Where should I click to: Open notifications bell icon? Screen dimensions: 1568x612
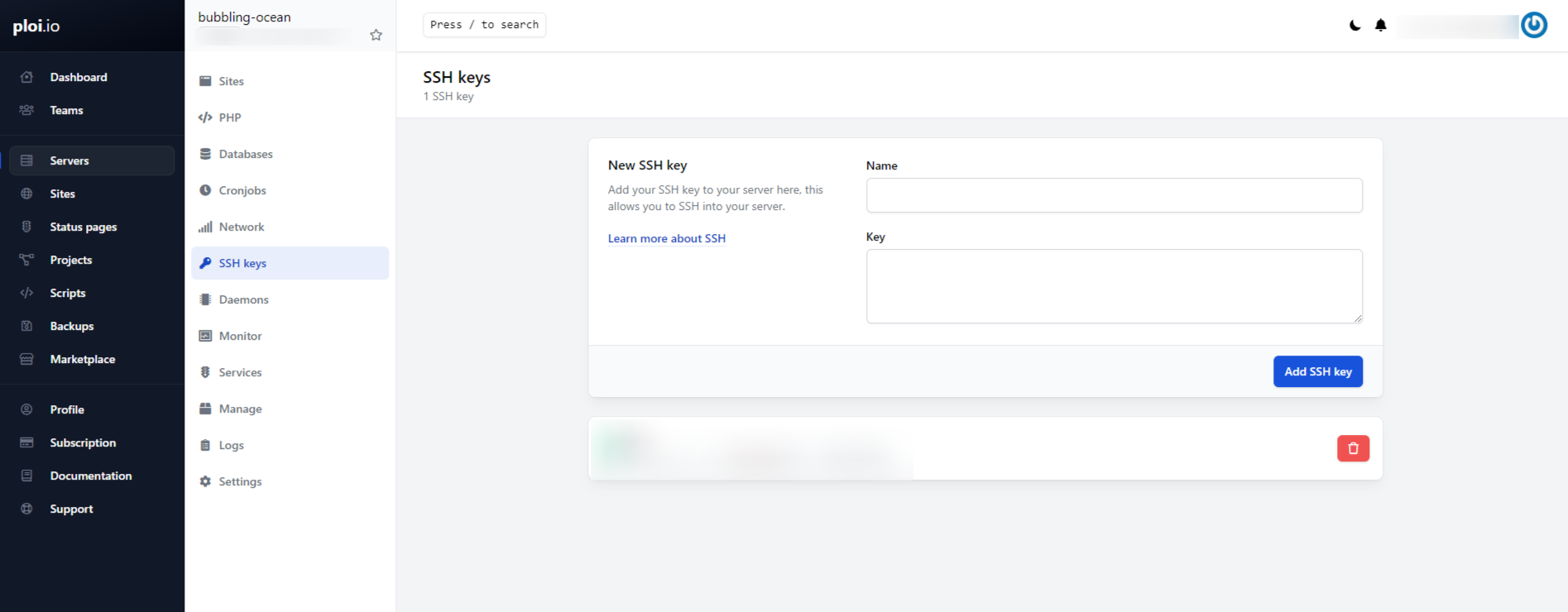coord(1380,26)
